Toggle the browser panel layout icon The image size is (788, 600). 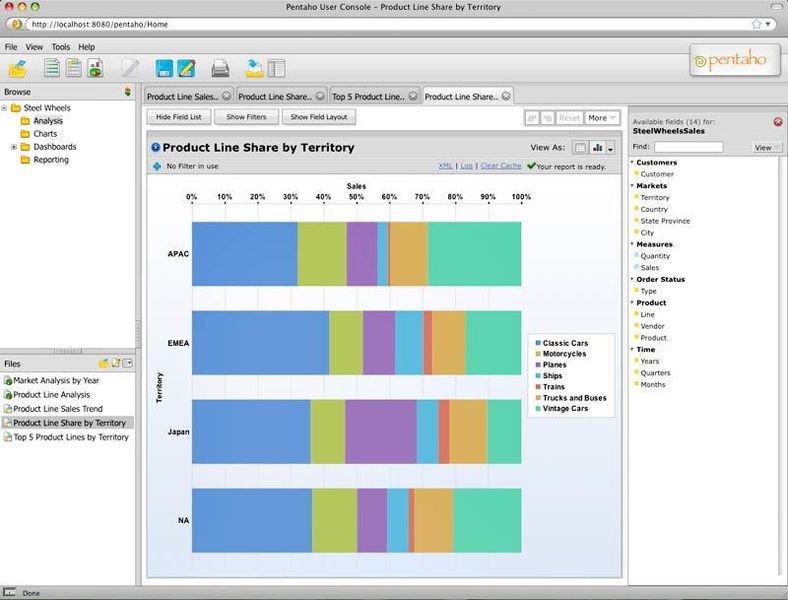276,68
